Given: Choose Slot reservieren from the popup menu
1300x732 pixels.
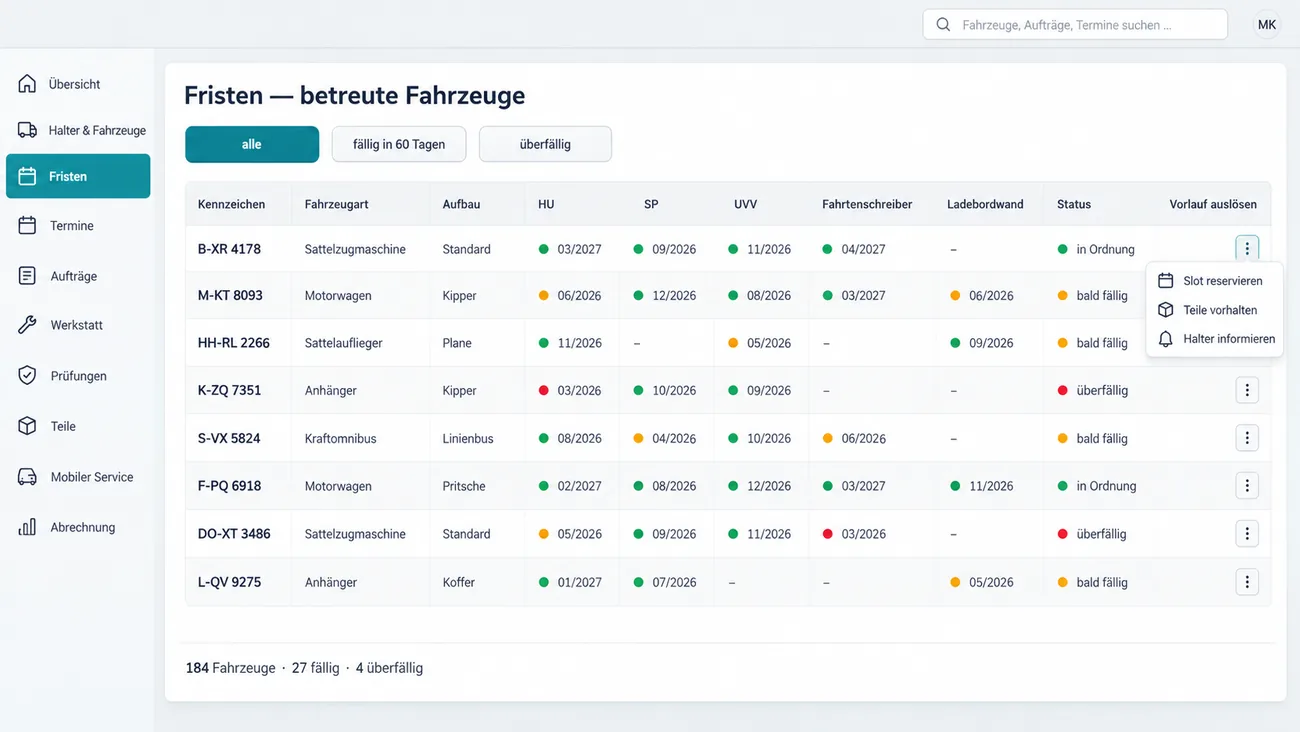Looking at the screenshot, I should click(1213, 281).
